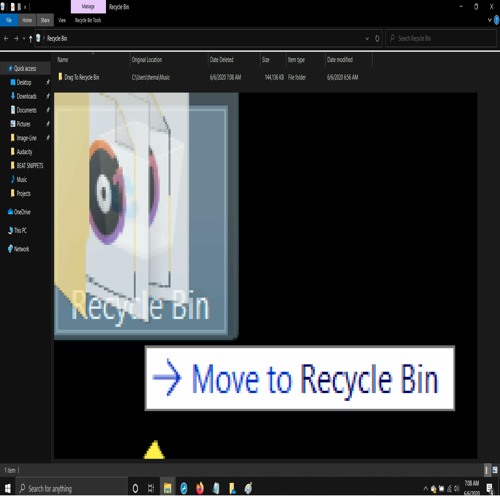
Task: Click the New folder quick access toolbar icon
Action: [x=19, y=7]
